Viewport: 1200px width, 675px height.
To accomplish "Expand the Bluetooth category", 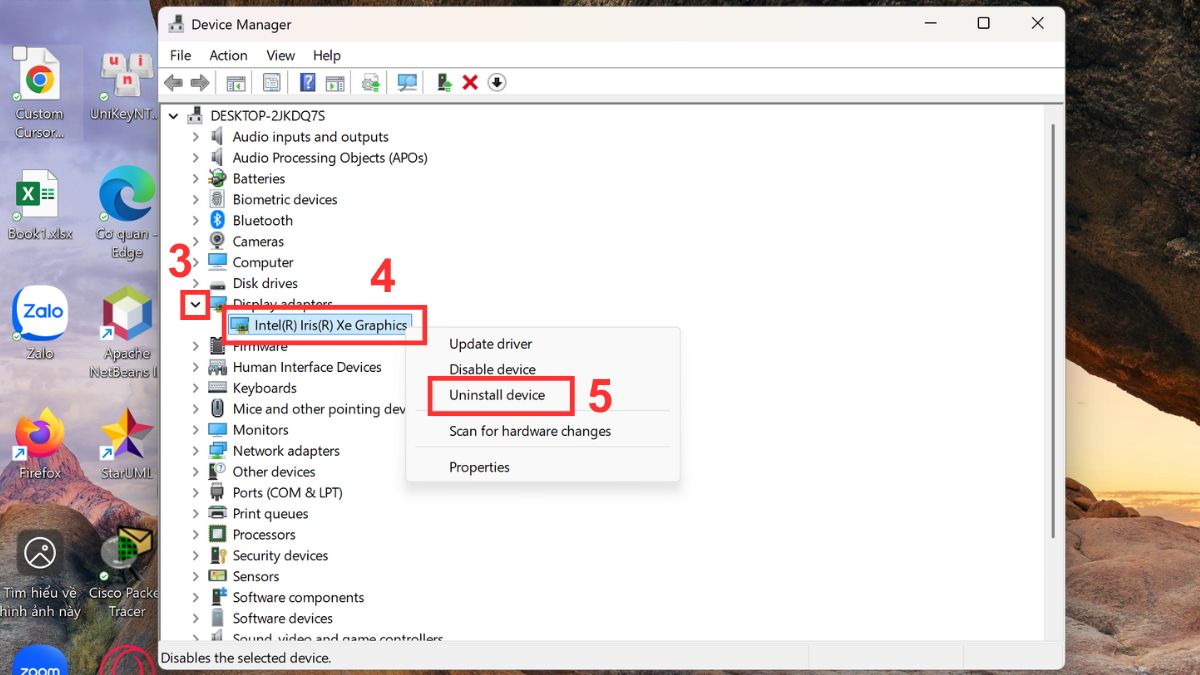I will 196,220.
